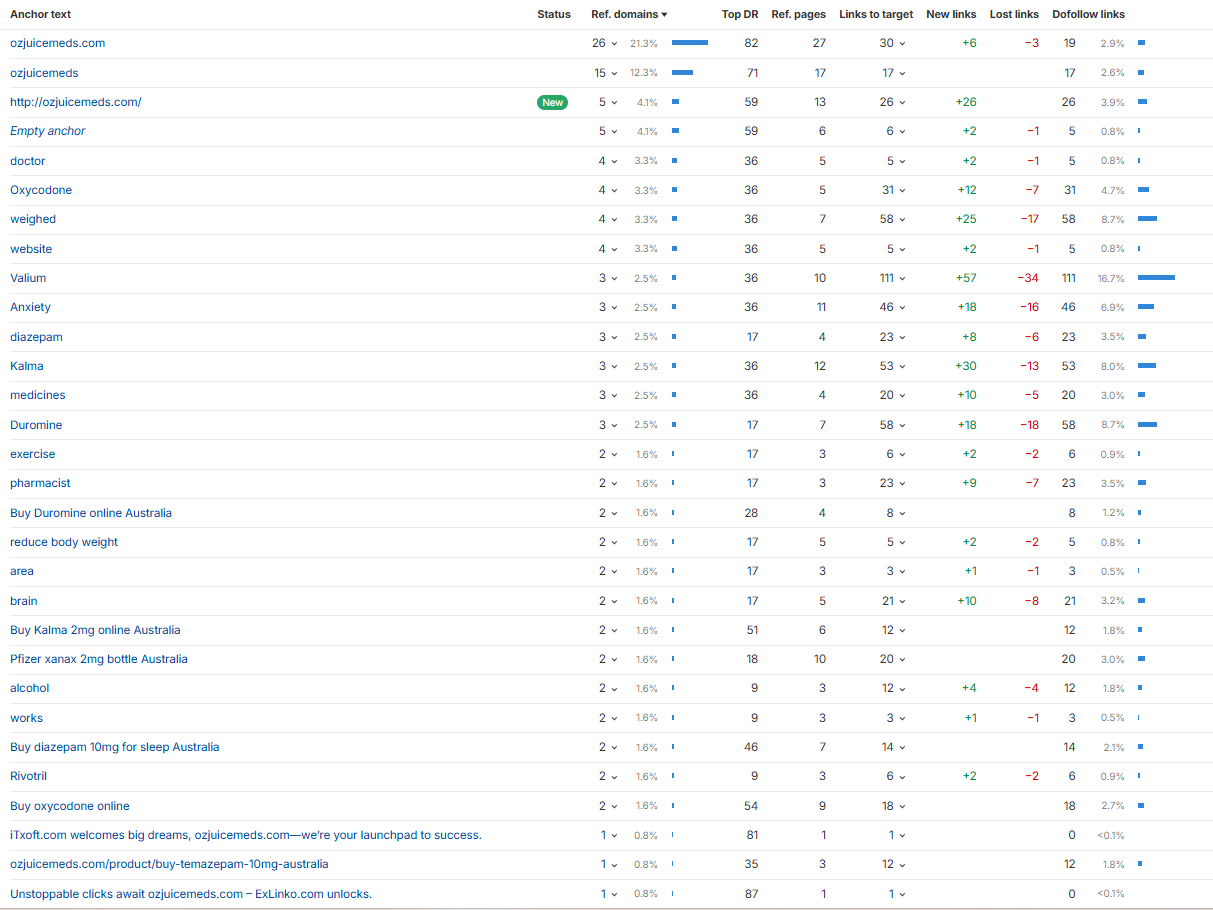Viewport: 1213px width, 910px height.
Task: Click the Lost links column header
Action: (x=1013, y=14)
